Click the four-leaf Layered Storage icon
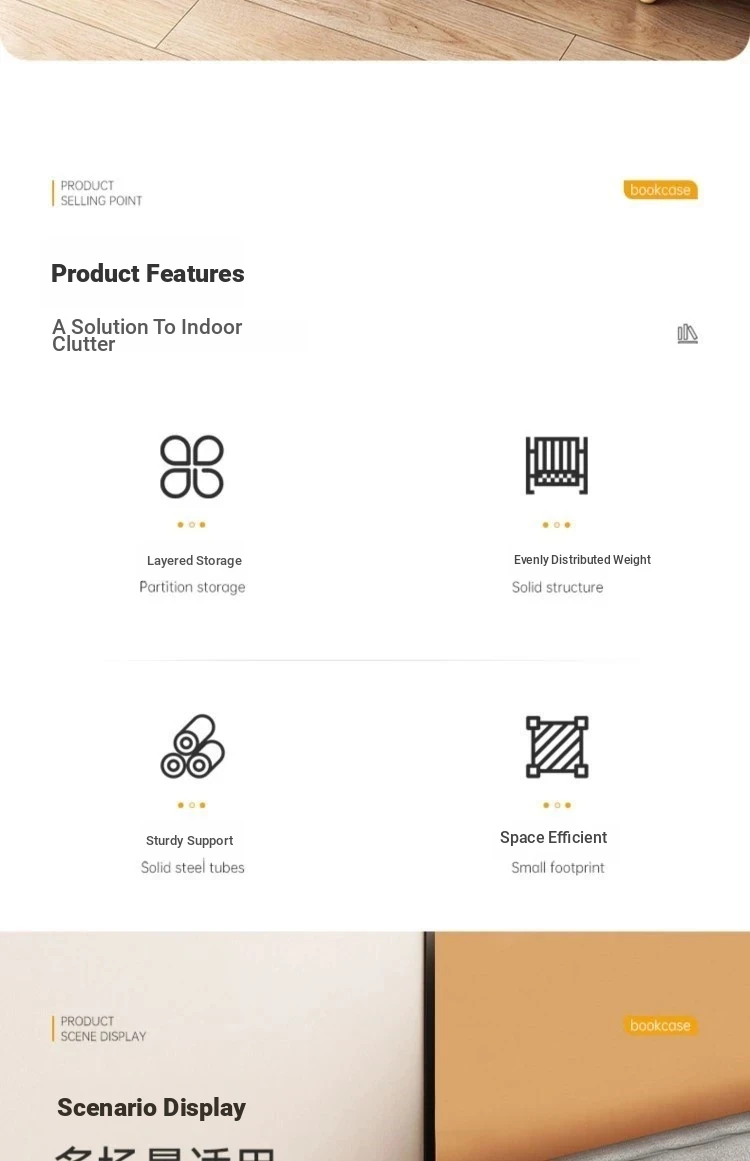750x1161 pixels. coord(192,466)
